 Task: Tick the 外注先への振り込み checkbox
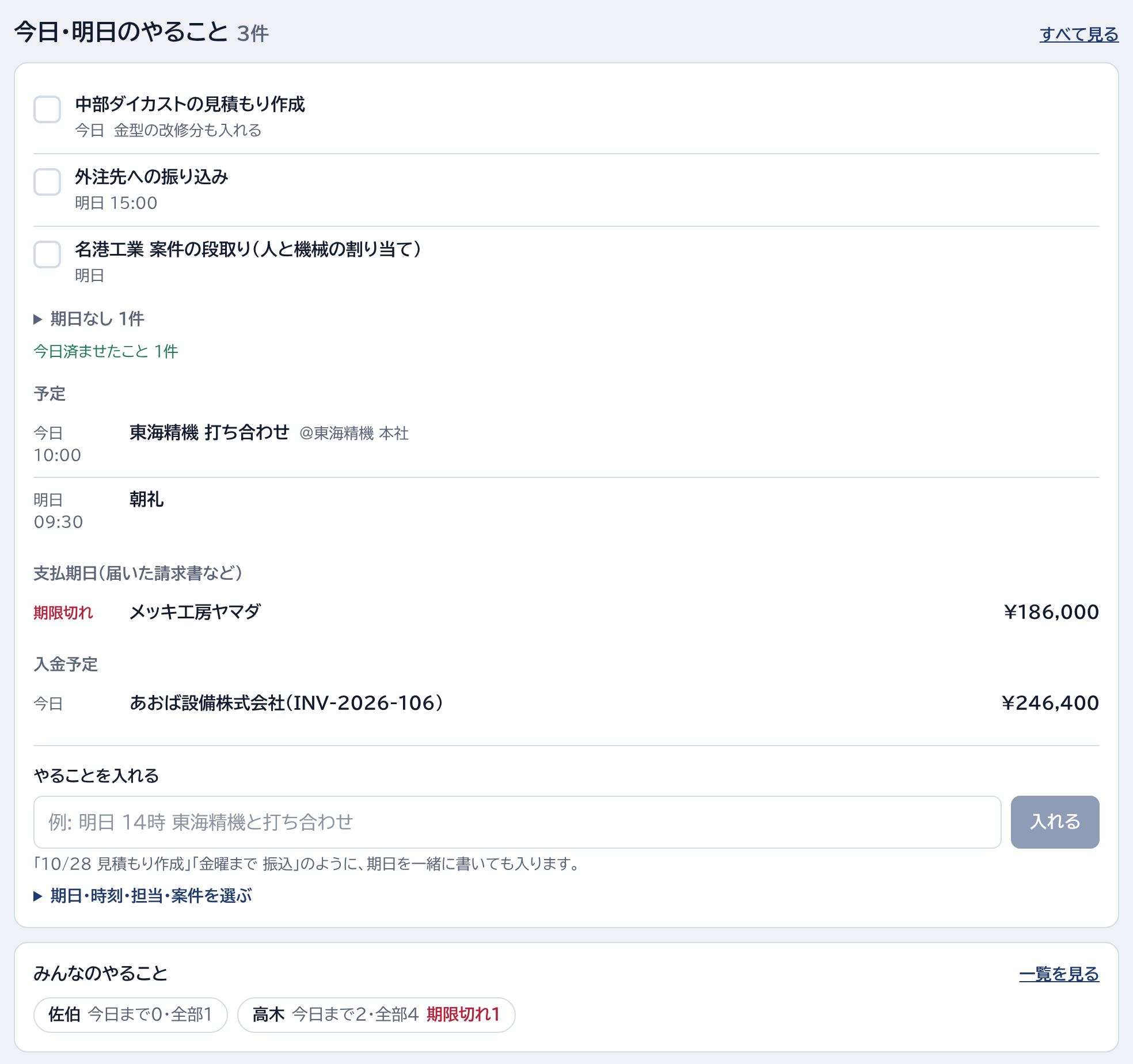47,182
